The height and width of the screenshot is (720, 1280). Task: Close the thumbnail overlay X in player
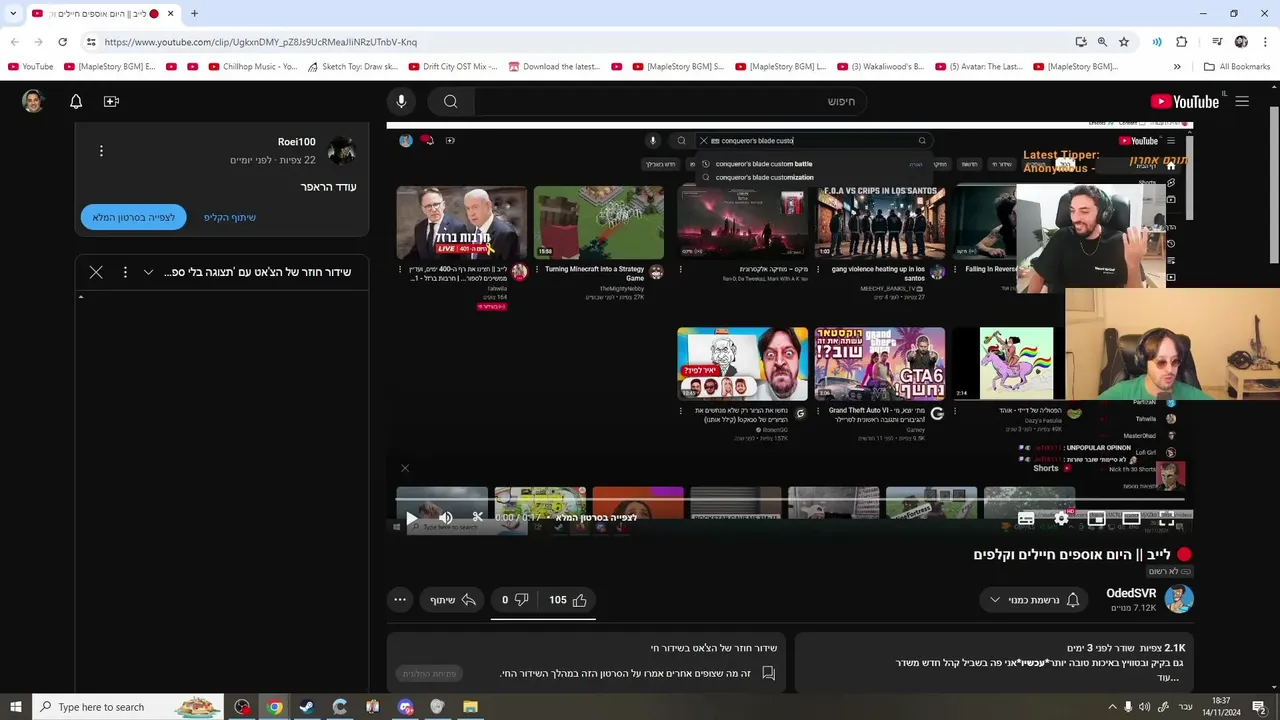405,468
